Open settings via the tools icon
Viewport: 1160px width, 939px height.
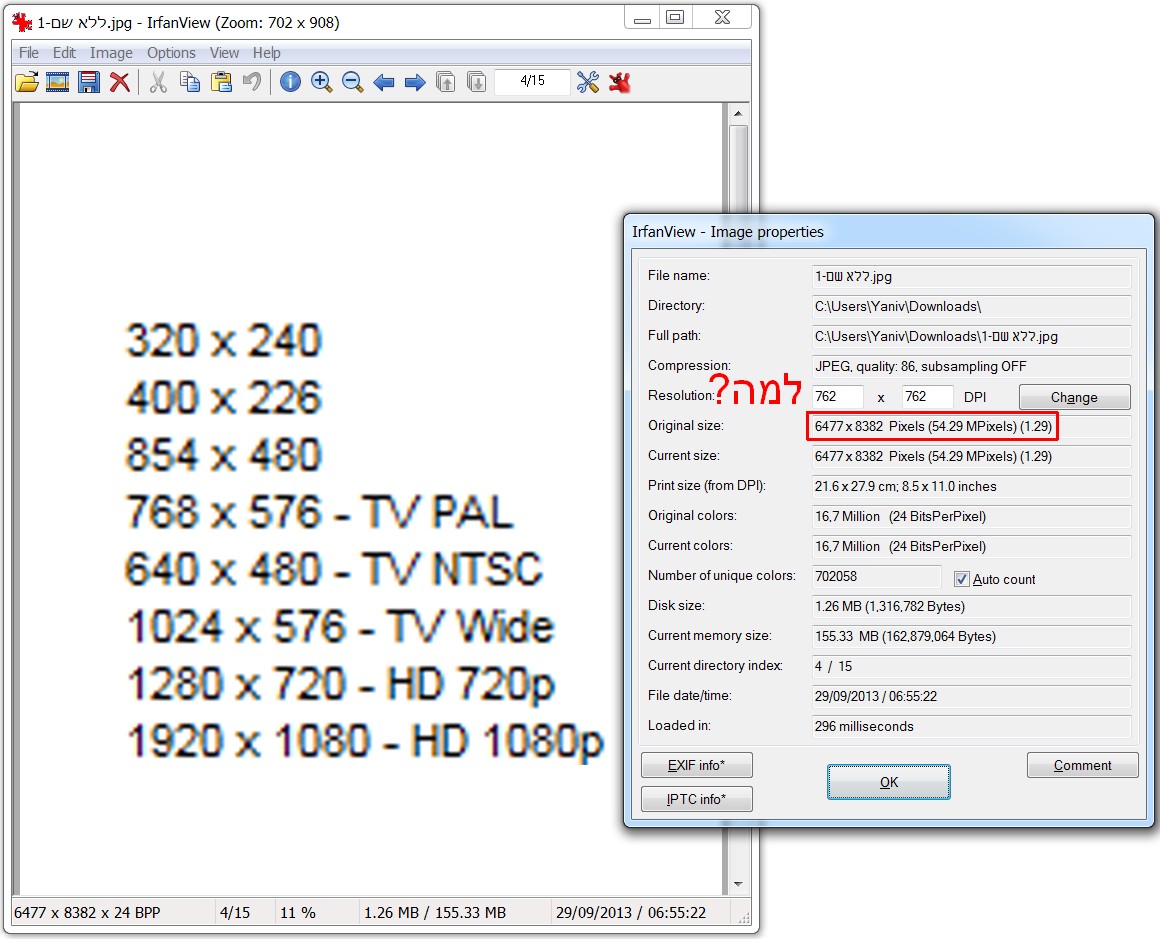pos(588,82)
